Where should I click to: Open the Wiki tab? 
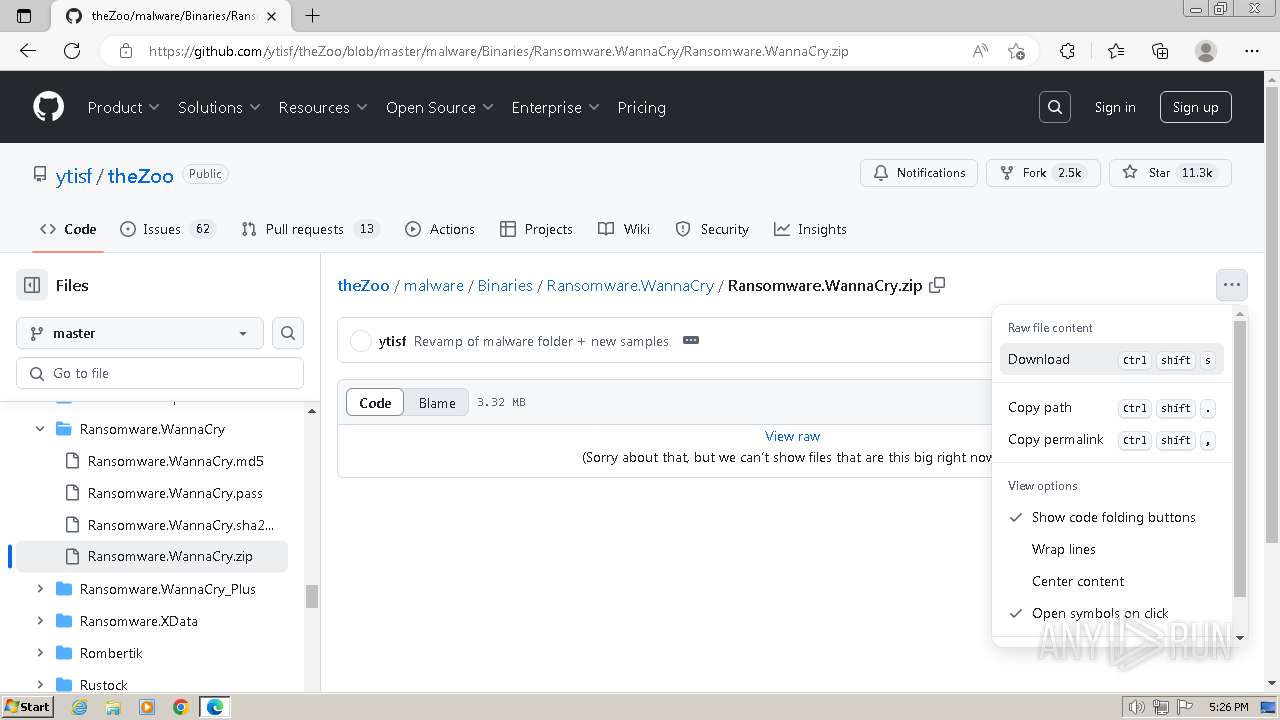coord(624,229)
